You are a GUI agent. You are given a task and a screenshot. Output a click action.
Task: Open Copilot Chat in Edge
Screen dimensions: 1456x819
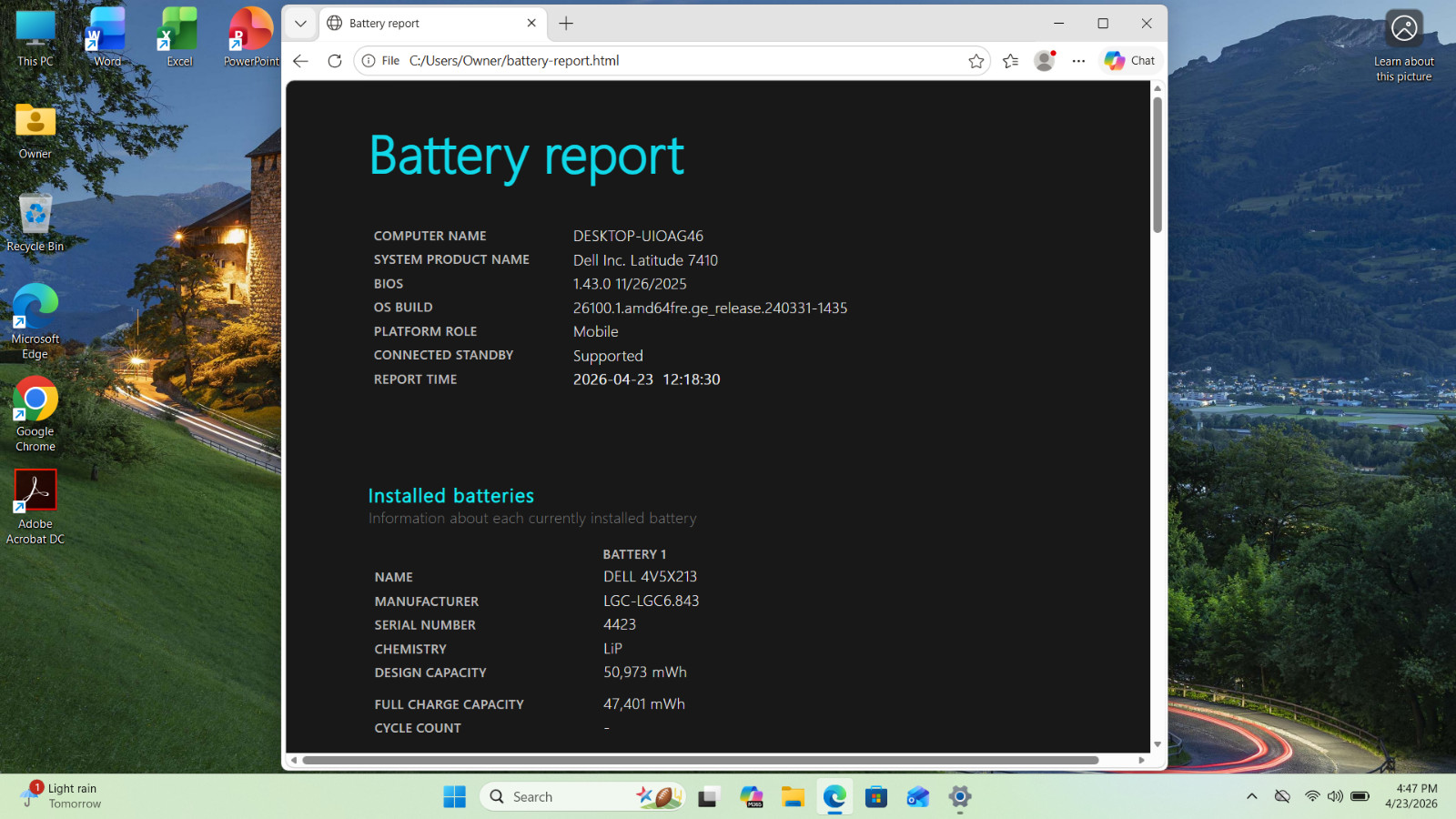1129,61
